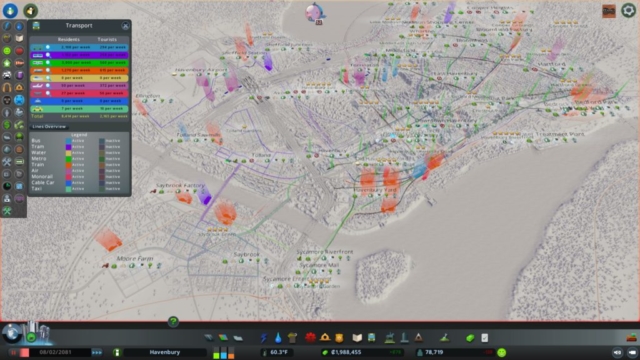
Task: Open the Police badge build menu
Action: [339, 338]
